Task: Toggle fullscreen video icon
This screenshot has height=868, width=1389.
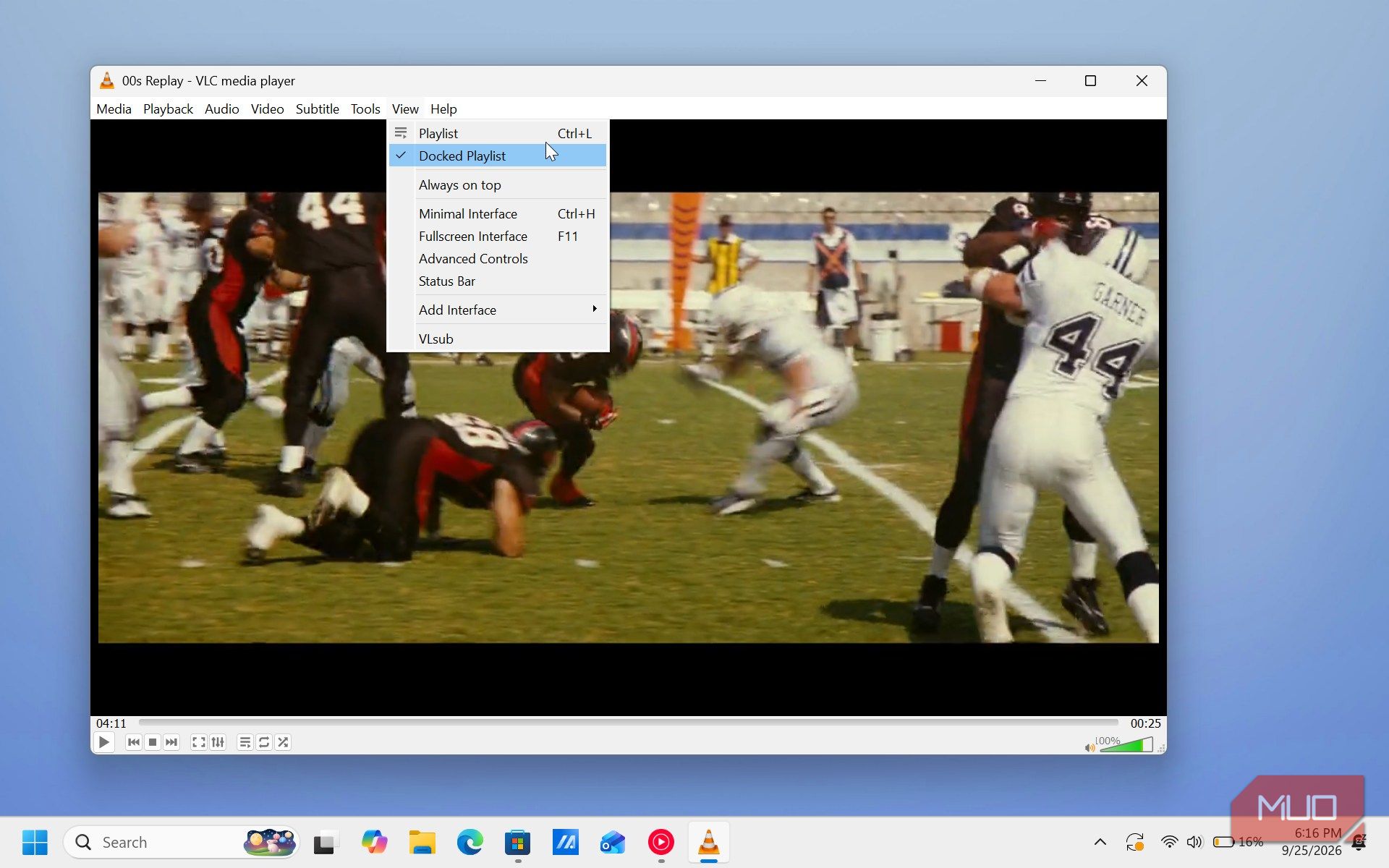Action: (x=198, y=742)
